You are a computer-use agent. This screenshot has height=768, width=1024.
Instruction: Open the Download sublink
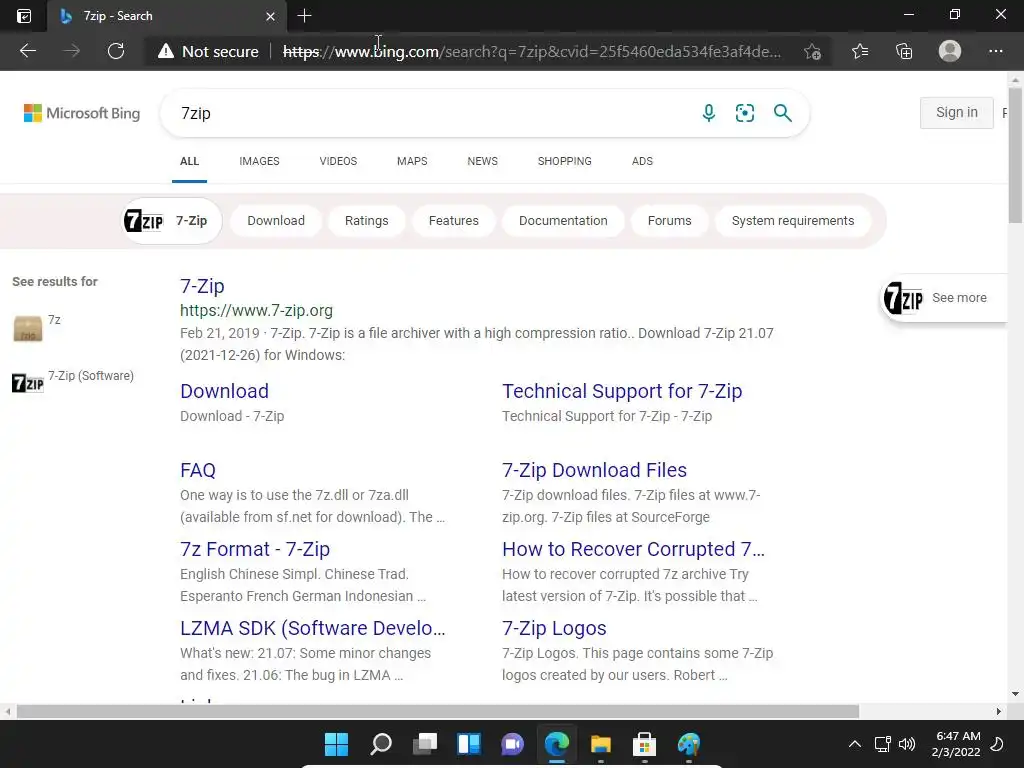[225, 391]
